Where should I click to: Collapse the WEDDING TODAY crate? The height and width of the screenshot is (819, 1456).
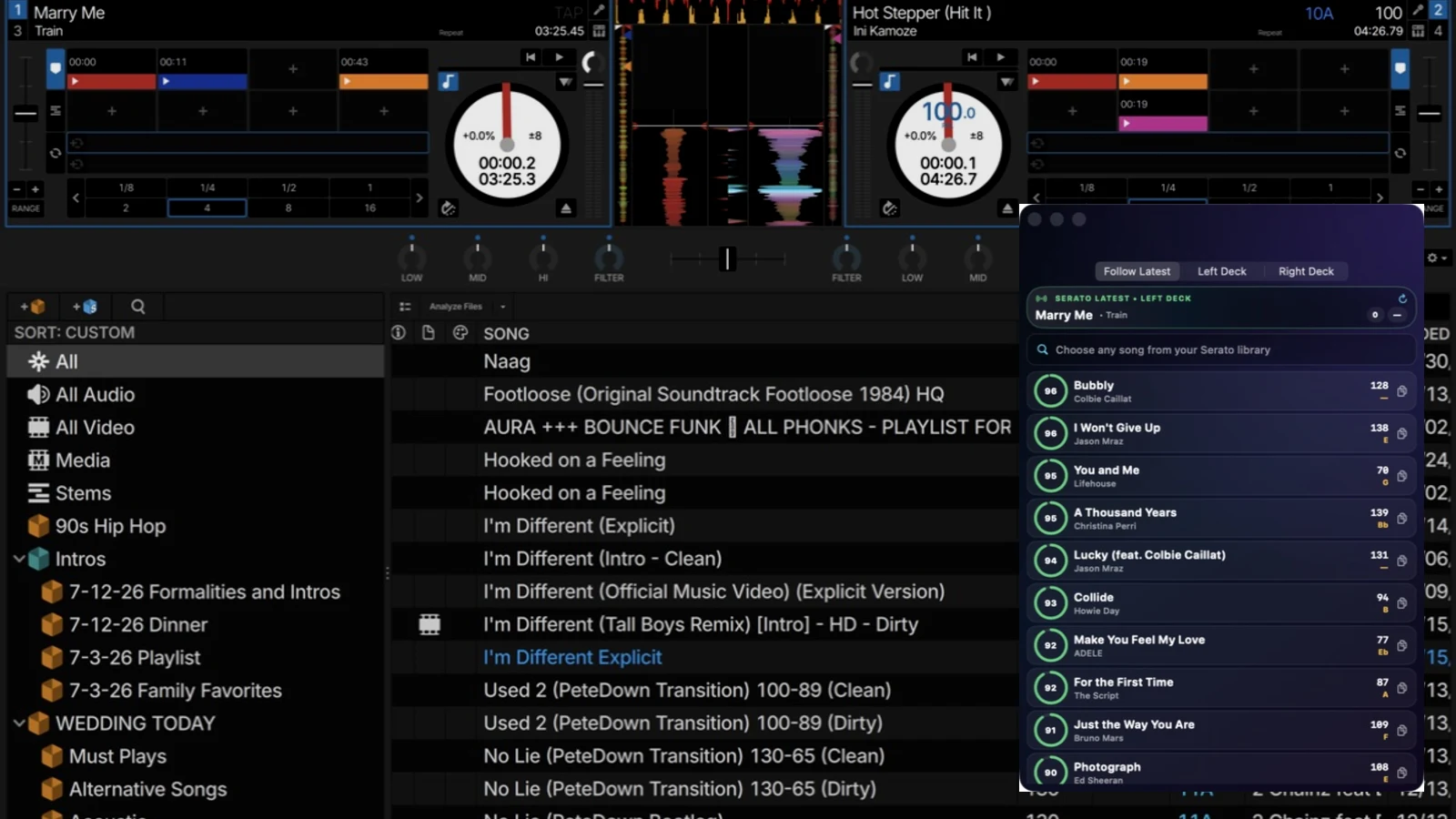18,723
